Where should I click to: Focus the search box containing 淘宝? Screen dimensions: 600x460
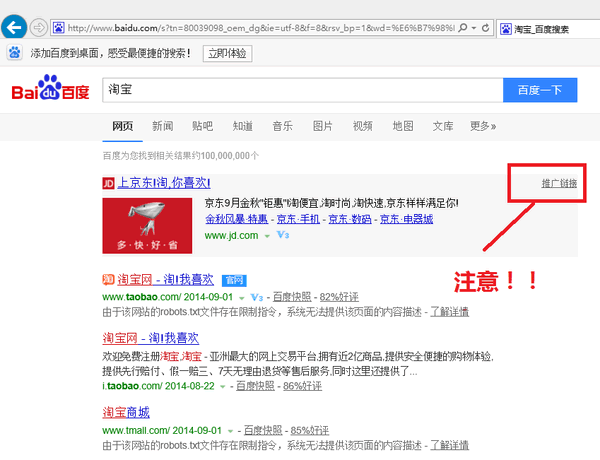point(302,90)
